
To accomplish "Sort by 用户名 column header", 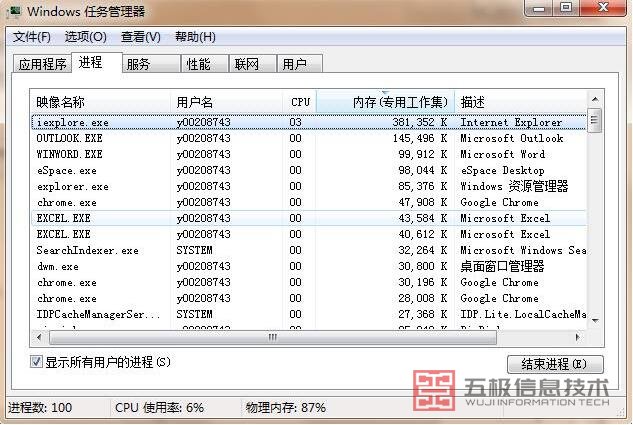I will (226, 102).
